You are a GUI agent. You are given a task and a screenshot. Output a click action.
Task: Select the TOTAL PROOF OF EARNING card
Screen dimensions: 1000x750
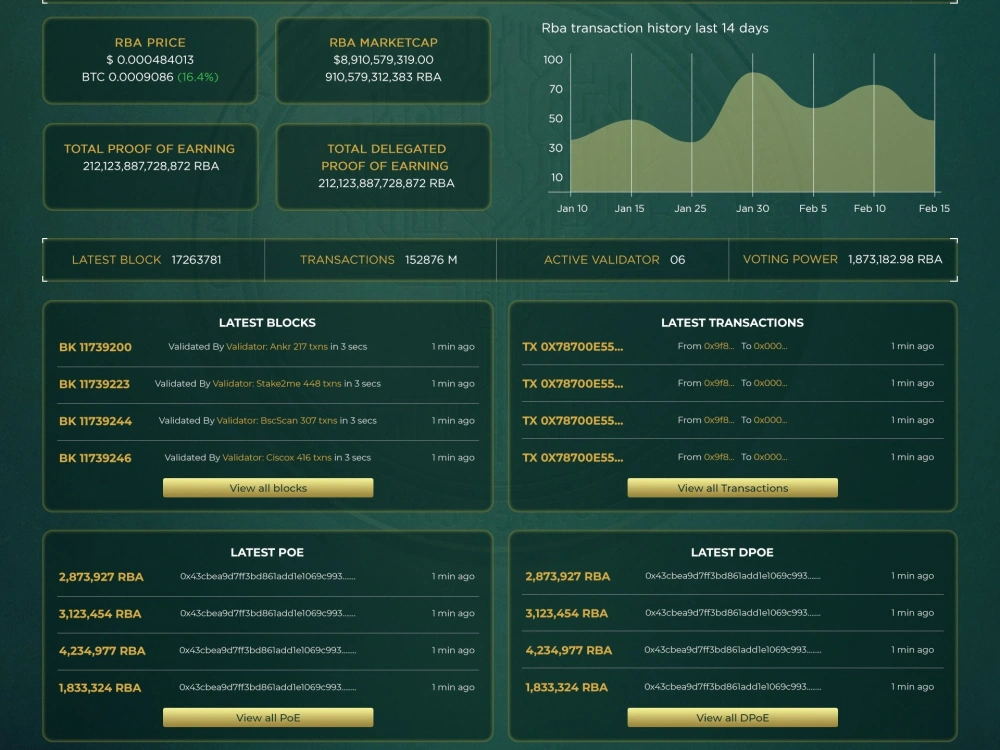click(150, 167)
